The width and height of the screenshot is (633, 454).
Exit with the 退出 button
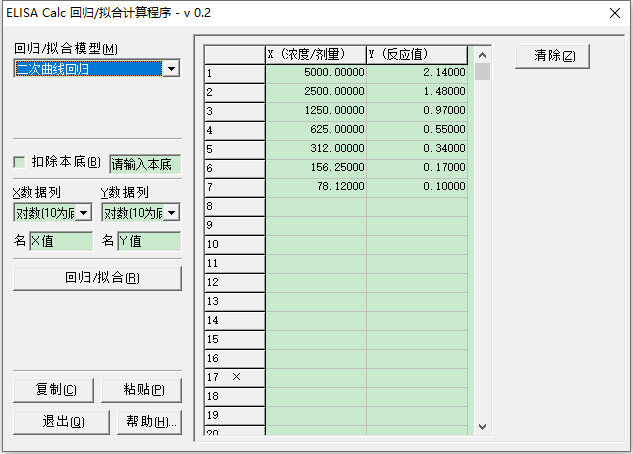[61, 422]
